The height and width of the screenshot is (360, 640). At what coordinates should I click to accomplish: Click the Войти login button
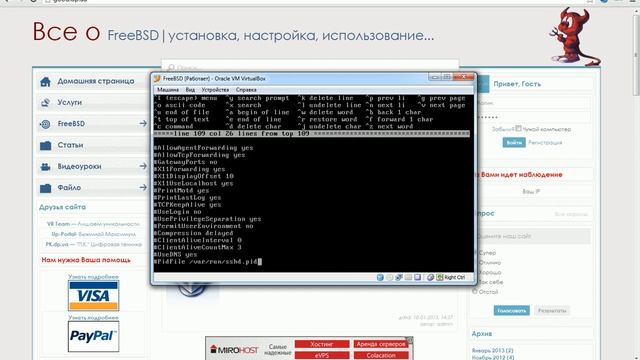pos(514,142)
